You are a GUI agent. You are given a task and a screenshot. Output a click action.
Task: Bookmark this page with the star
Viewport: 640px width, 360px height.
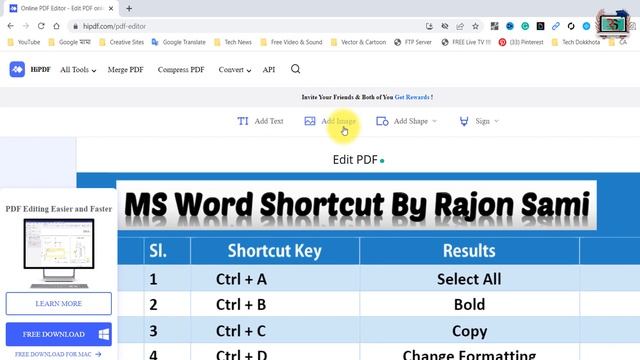476,26
